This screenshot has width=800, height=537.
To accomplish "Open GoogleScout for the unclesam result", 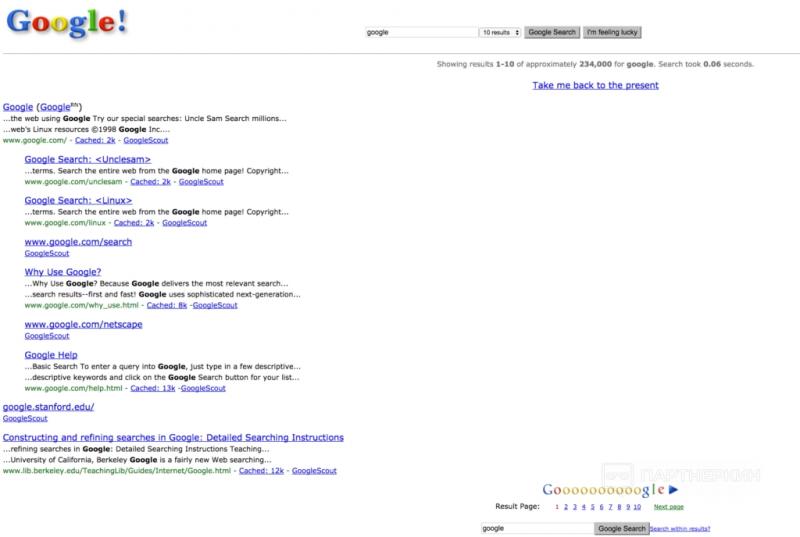I will (201, 182).
